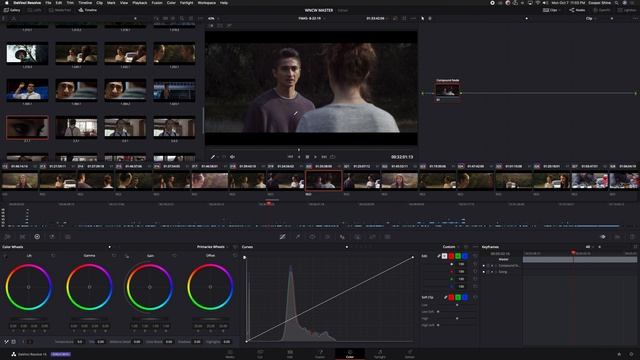The image size is (640, 360).
Task: Adjust the Gain master wheel slider
Action: pyautogui.click(x=150, y=319)
